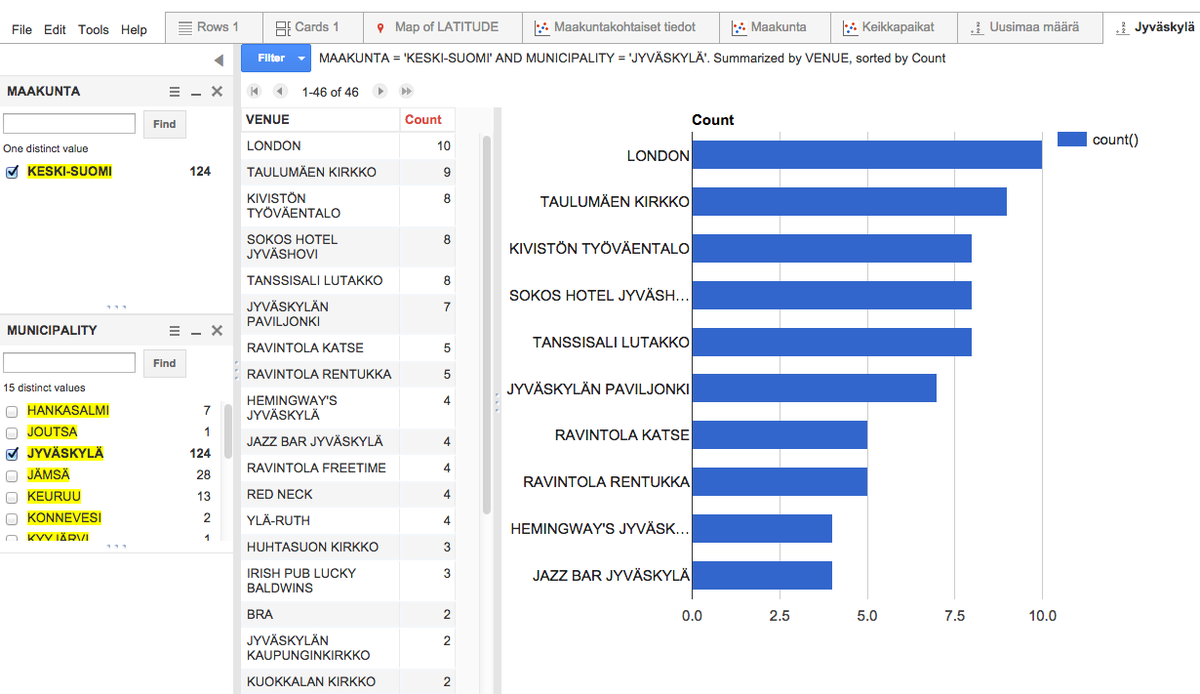
Task: Sort by the Count column header
Action: (423, 120)
